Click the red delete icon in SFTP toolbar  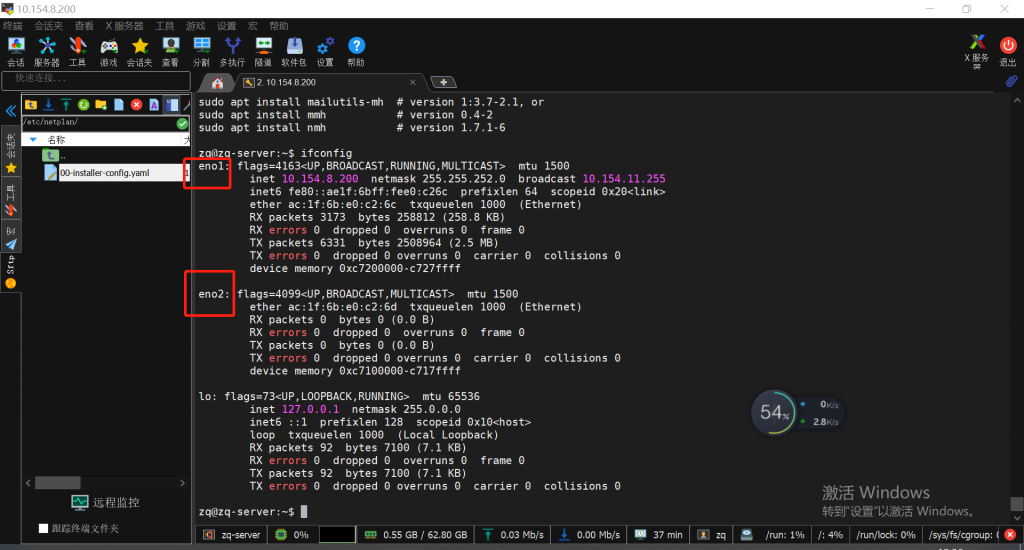(136, 104)
